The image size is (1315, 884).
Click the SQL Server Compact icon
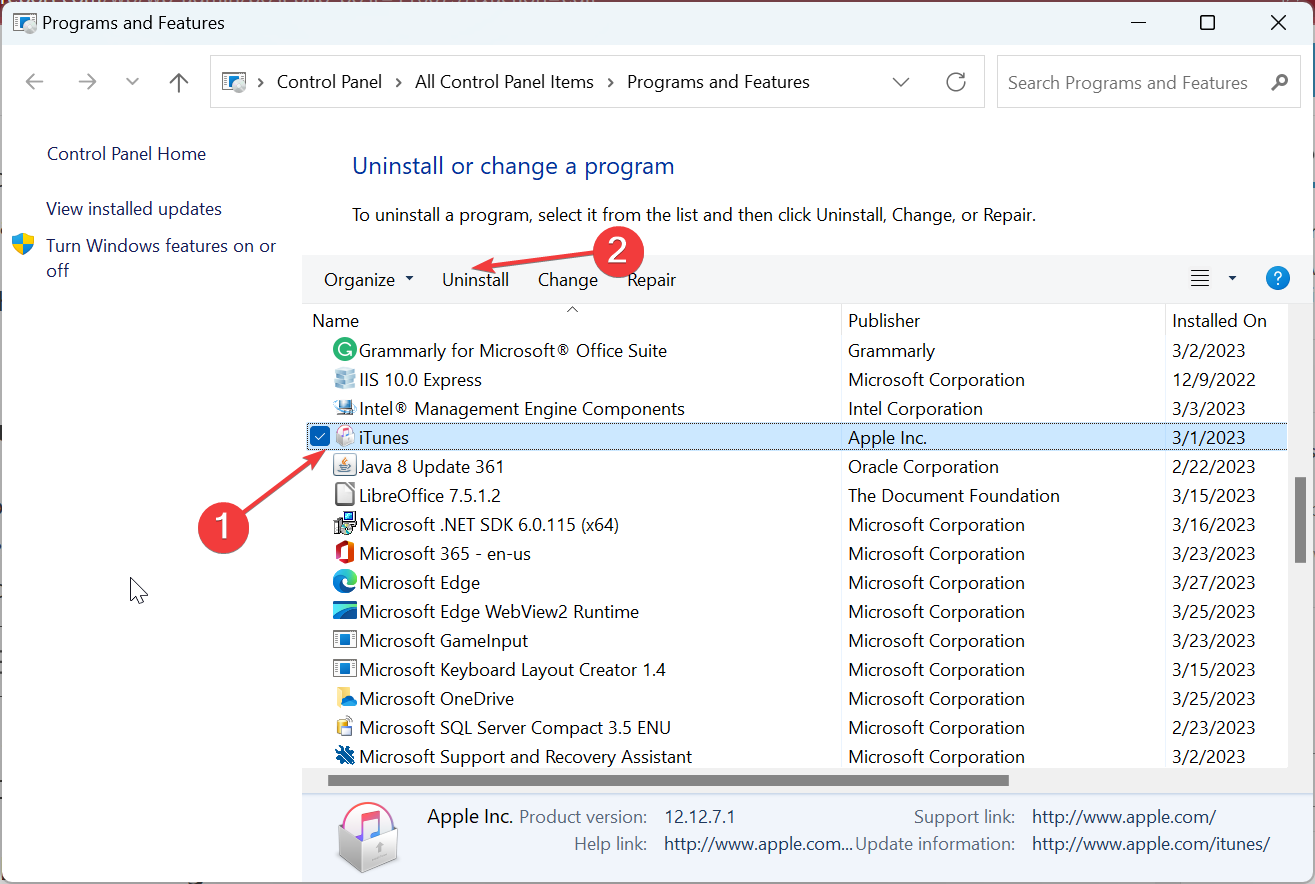(x=344, y=727)
